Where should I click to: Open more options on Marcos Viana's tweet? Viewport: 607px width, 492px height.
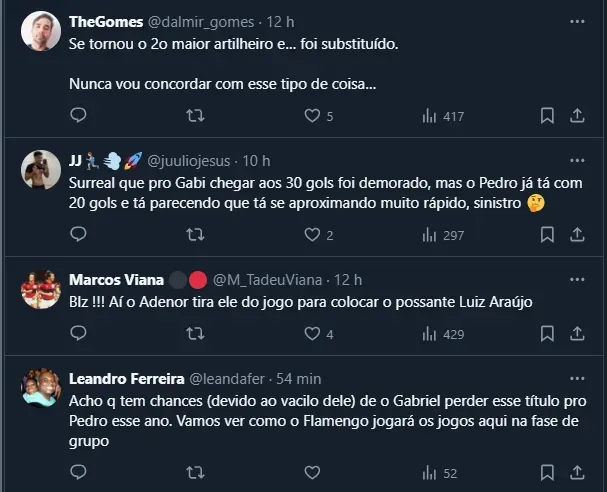tap(577, 278)
